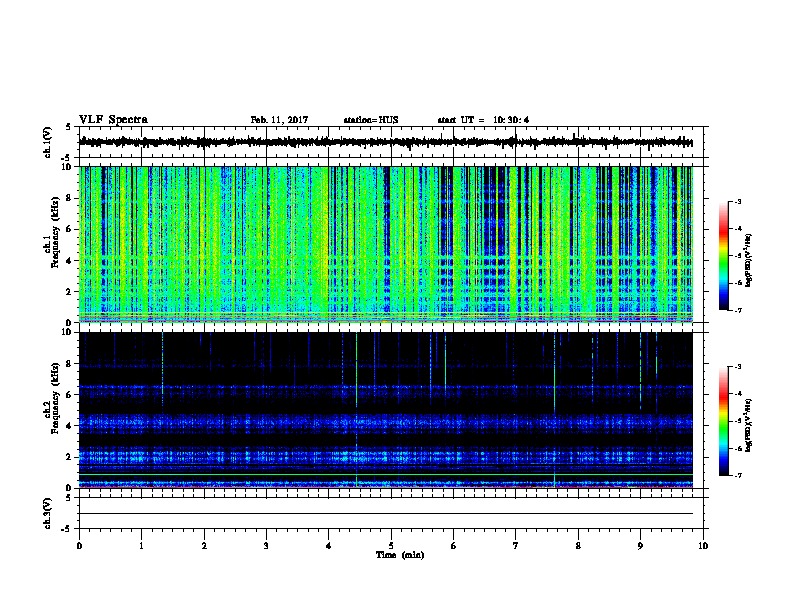Click the "Time (min)" axis label
This screenshot has height=612, width=792.
point(400,555)
